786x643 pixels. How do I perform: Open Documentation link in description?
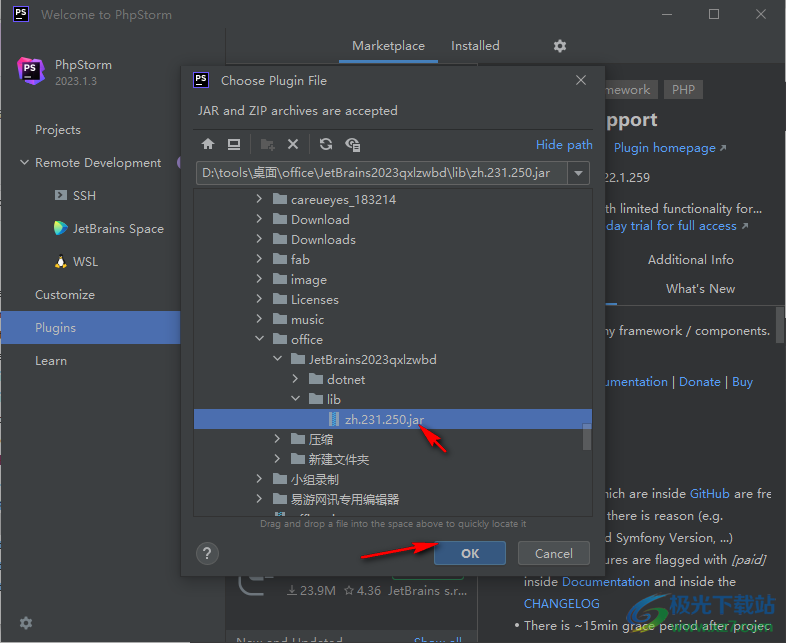[x=606, y=582]
